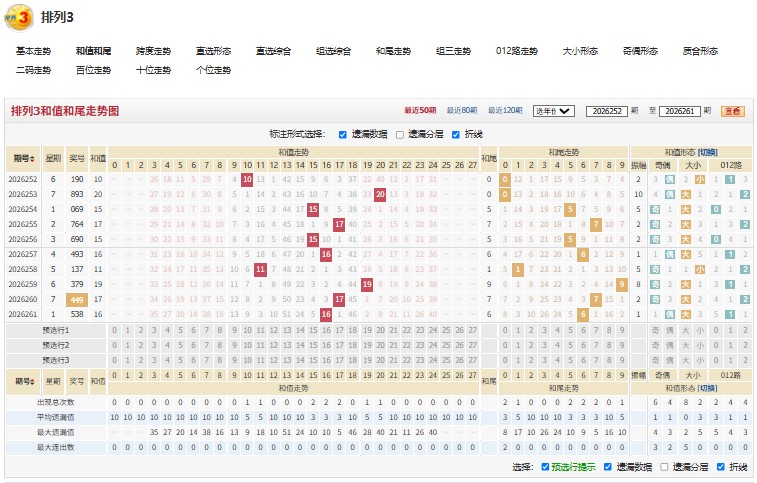The image size is (757, 483).
Task: Open 百位走势 chart
Action: 93,70
